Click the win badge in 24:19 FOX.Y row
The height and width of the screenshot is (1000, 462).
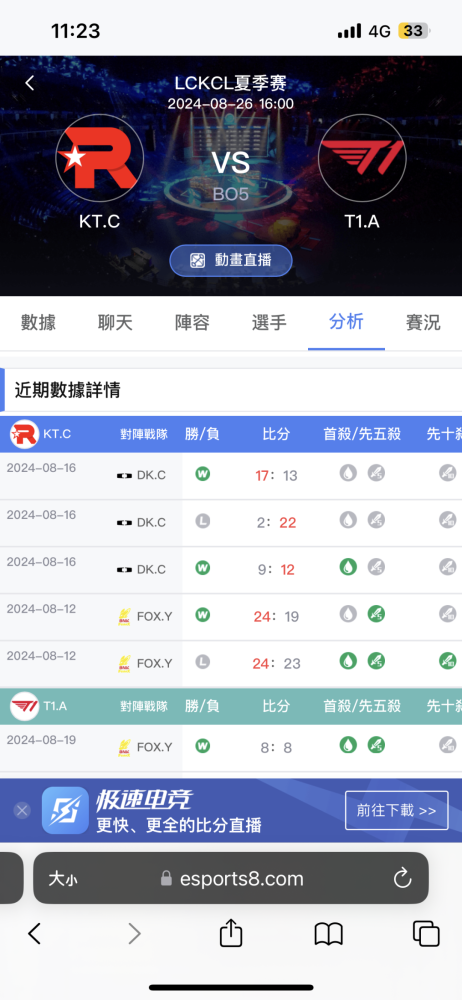(x=202, y=615)
